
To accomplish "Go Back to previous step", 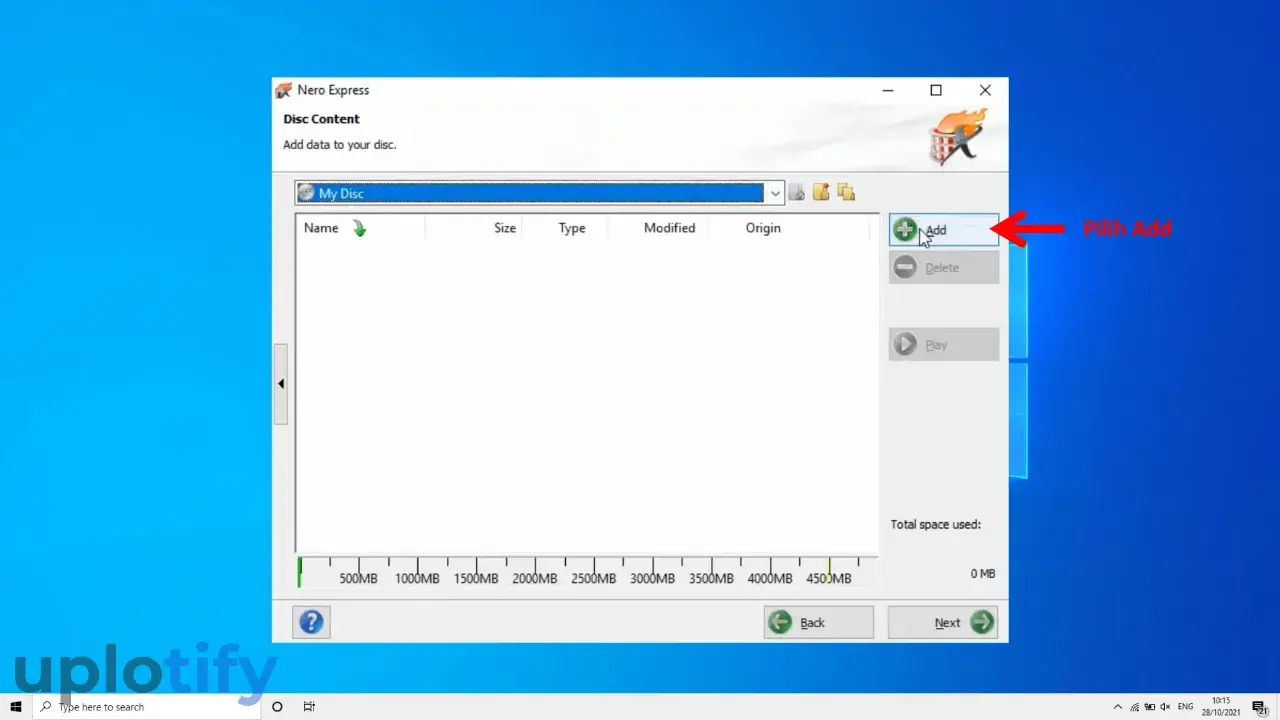I will point(818,622).
